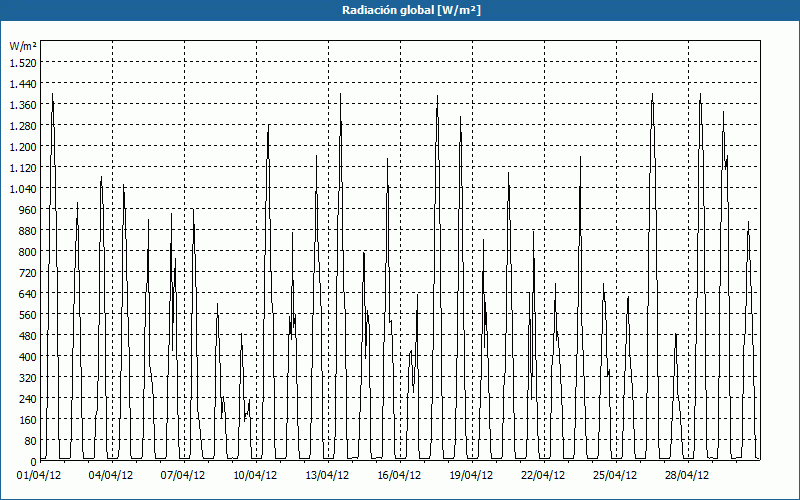Click the 19/04/12 date label
The width and height of the screenshot is (800, 500).
pos(471,475)
